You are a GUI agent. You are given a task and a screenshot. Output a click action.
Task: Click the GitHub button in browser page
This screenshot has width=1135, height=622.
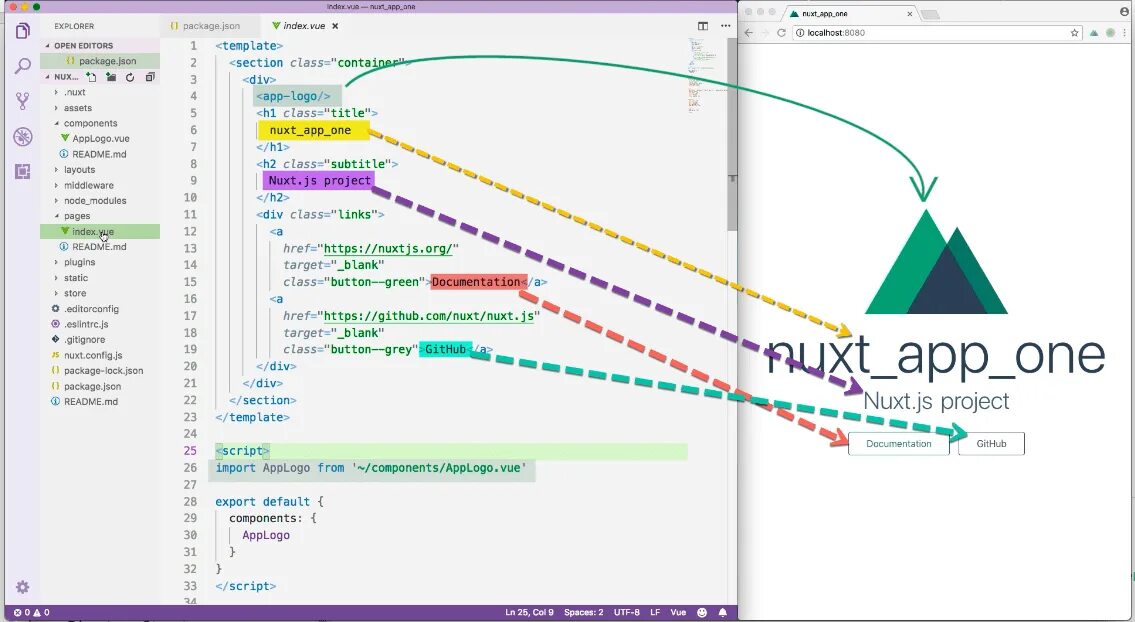(991, 444)
